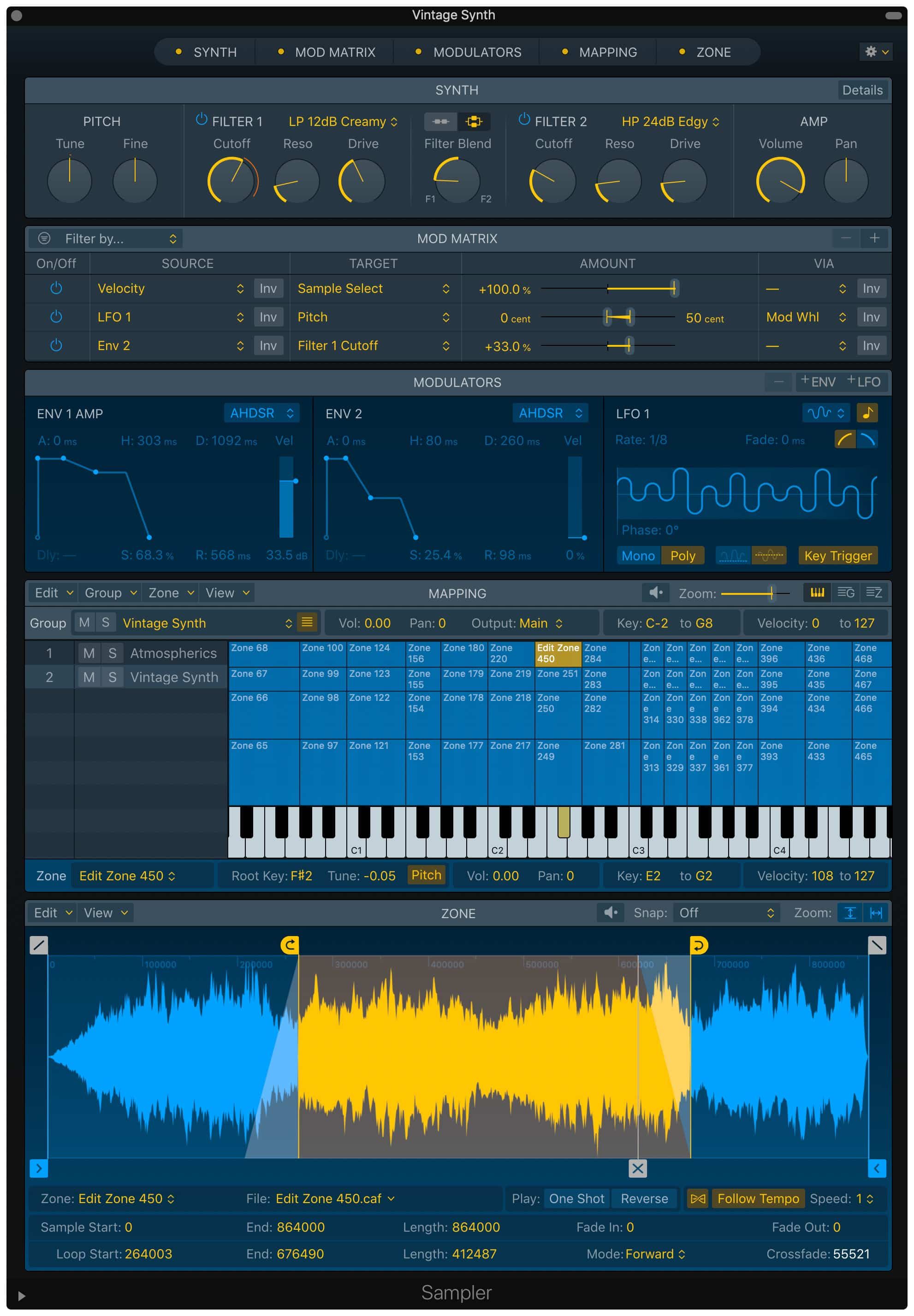Click the Details button in Synth header
This screenshot has width=914, height=1316.
coord(862,90)
